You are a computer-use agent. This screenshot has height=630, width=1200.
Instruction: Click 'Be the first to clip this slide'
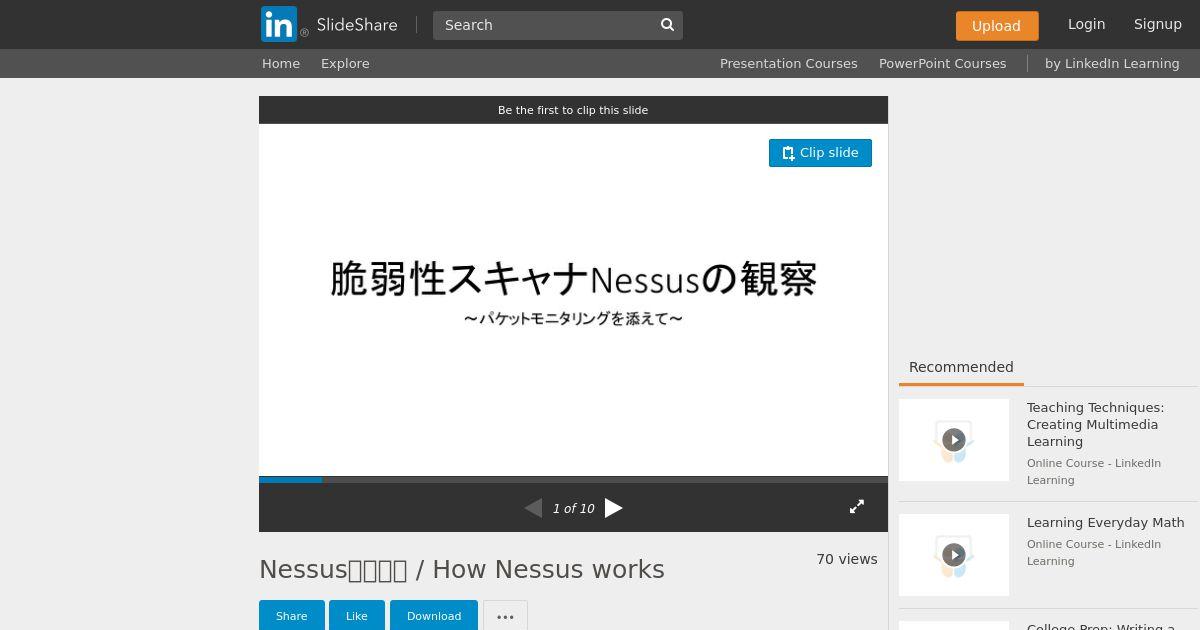coord(573,110)
